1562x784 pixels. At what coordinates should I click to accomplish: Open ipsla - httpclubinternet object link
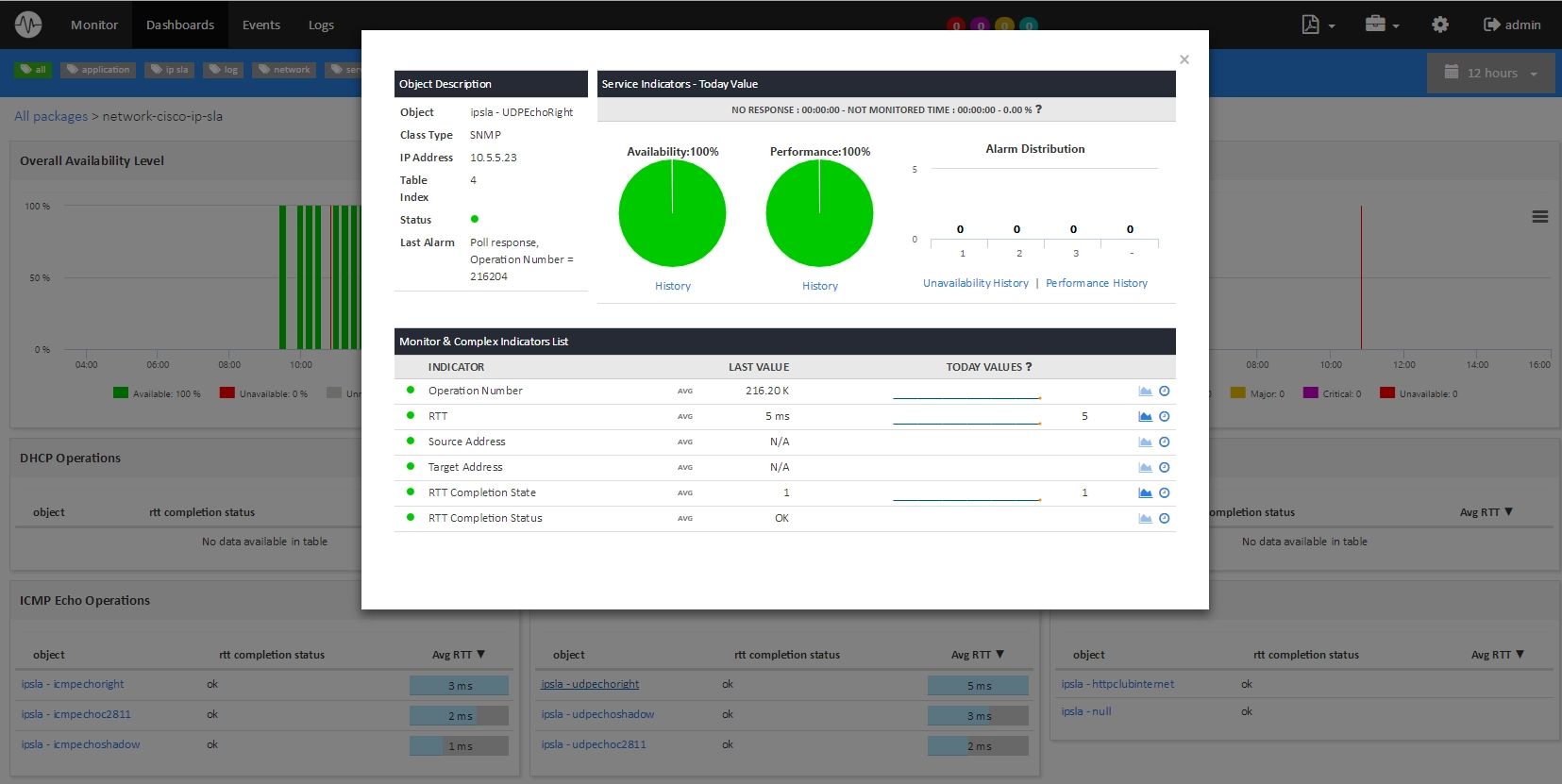[1117, 684]
